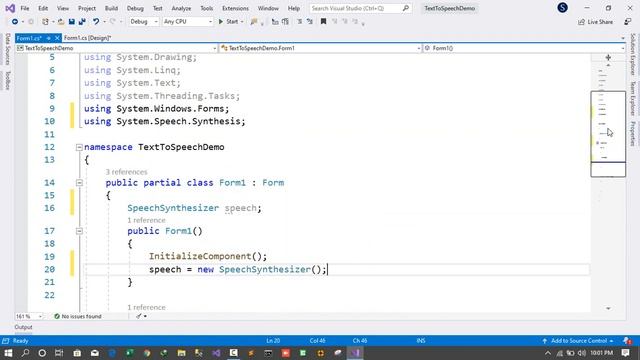Click the scroll down arrow of editor

(608, 309)
